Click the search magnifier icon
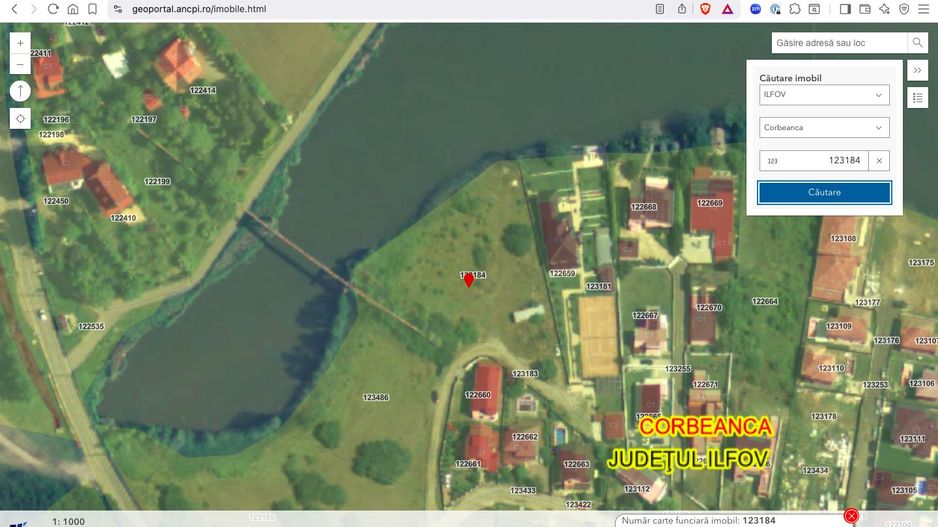The height and width of the screenshot is (527, 938). click(x=917, y=42)
